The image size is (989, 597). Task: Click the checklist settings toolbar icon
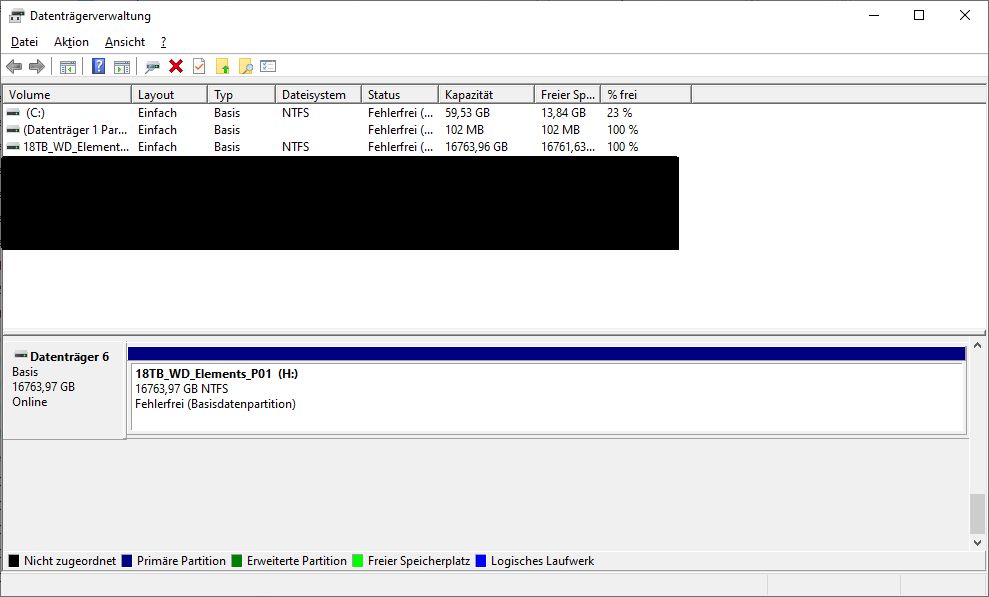point(268,66)
